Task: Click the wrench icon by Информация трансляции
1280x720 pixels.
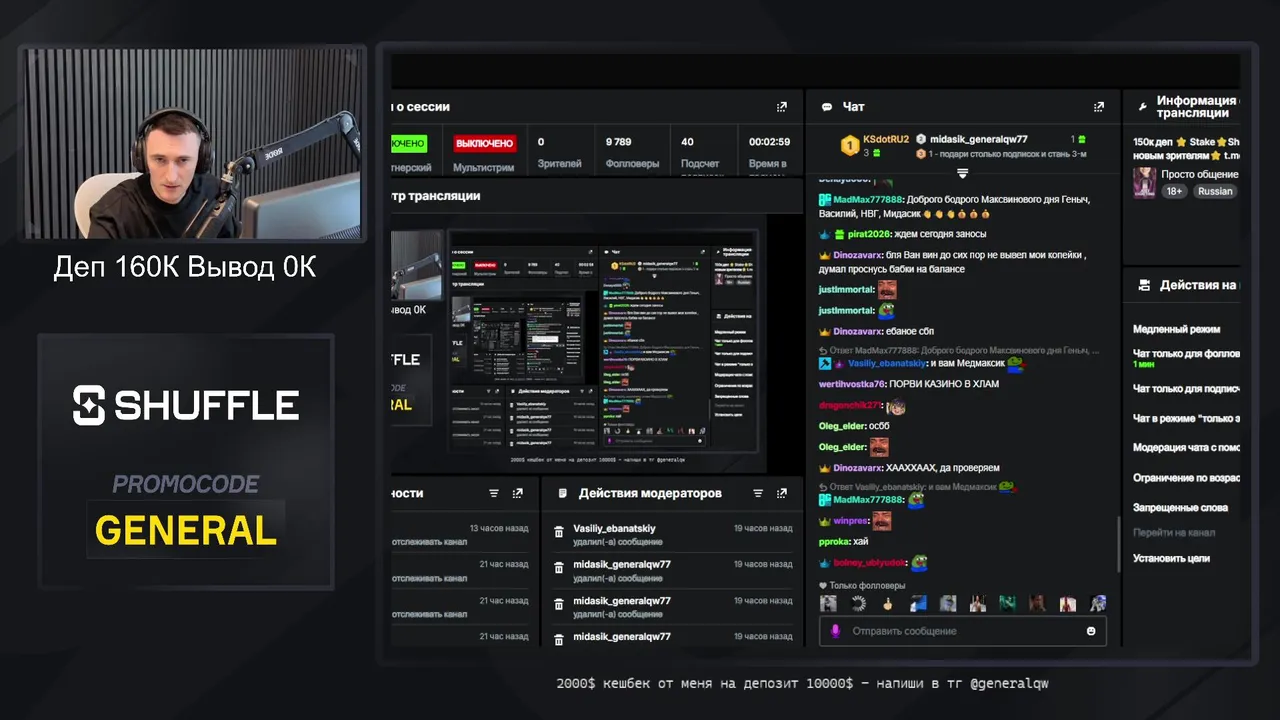Action: point(1143,106)
